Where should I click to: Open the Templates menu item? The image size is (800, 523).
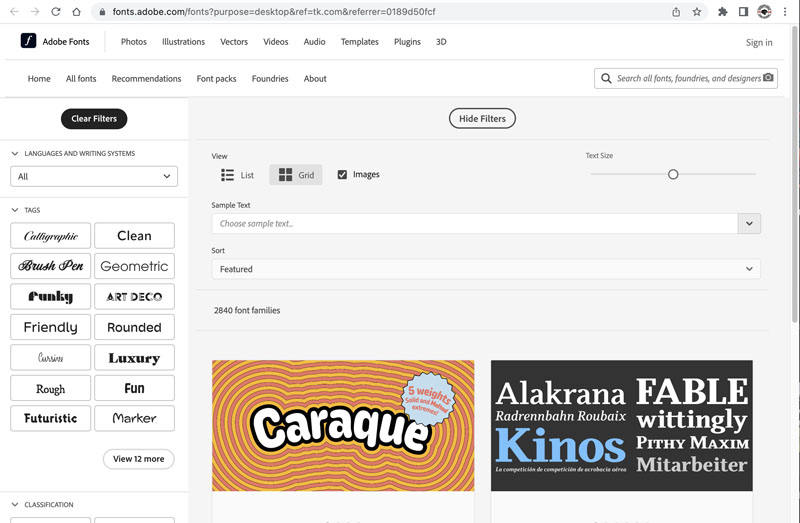coord(360,42)
